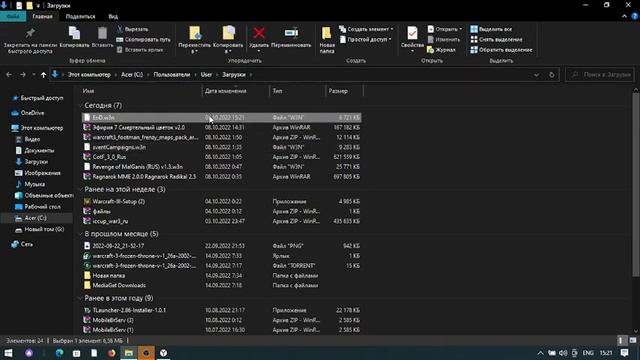Select OneDrive in the sidebar
Screen dimensions: 640x360
28,113
